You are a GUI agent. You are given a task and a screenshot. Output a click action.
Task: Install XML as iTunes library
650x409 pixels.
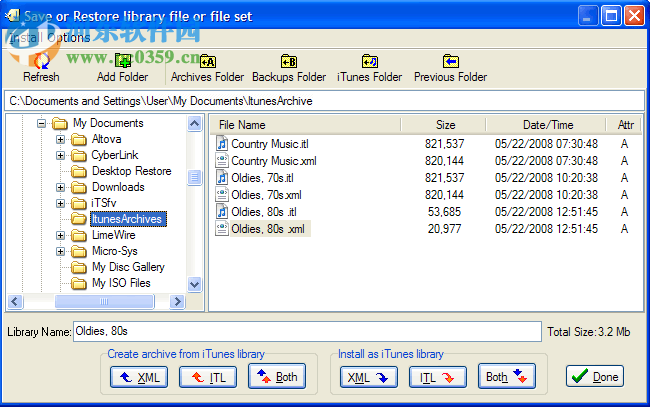click(x=369, y=377)
